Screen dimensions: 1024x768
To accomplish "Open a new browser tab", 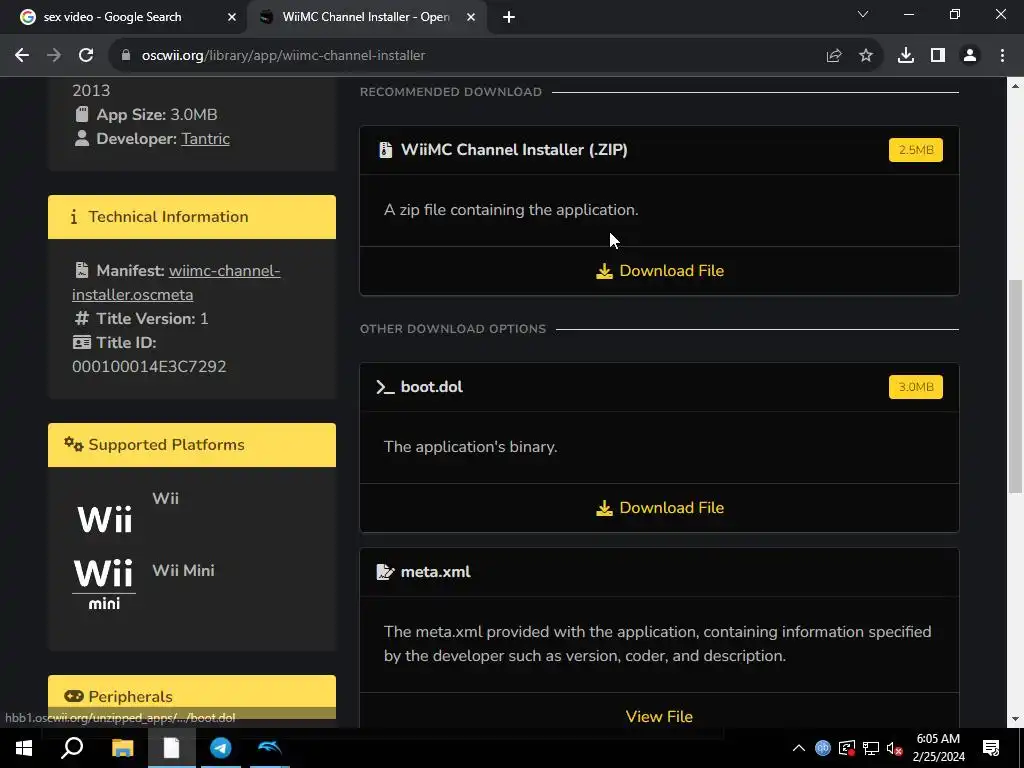I will pos(509,17).
